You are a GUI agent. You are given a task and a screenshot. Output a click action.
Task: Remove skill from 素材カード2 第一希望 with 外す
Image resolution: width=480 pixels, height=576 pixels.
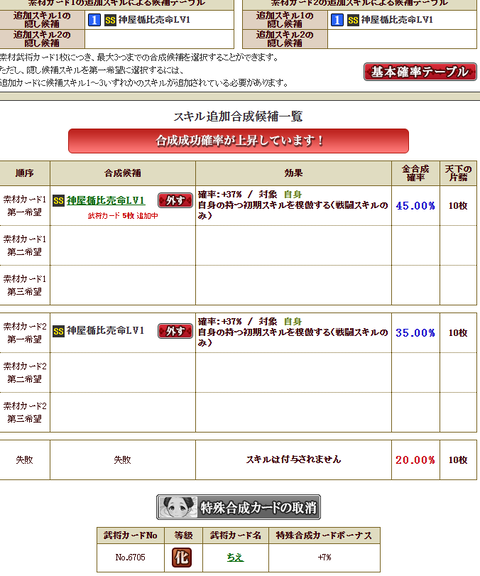(175, 331)
